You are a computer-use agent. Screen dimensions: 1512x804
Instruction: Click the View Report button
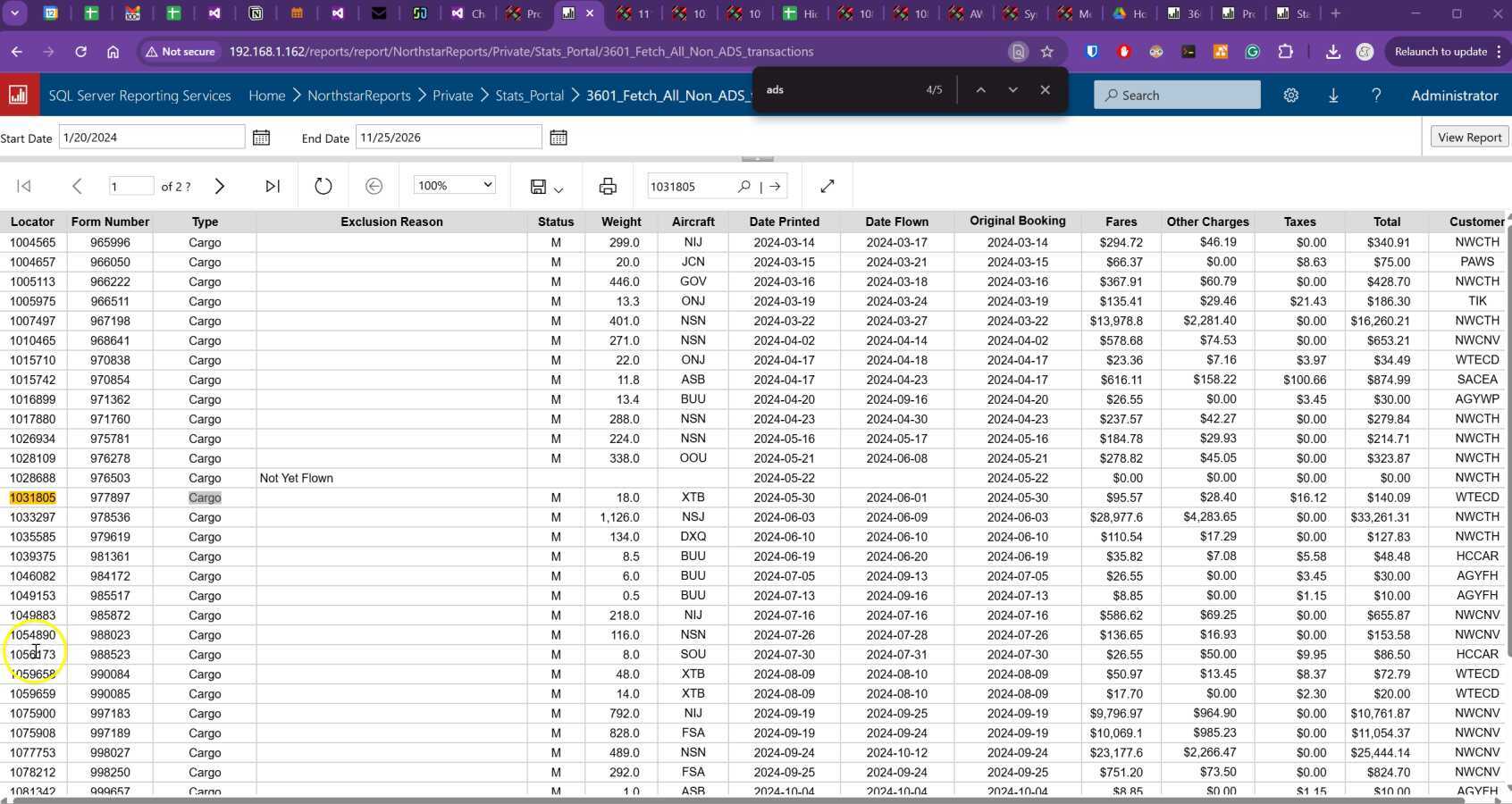[1469, 138]
